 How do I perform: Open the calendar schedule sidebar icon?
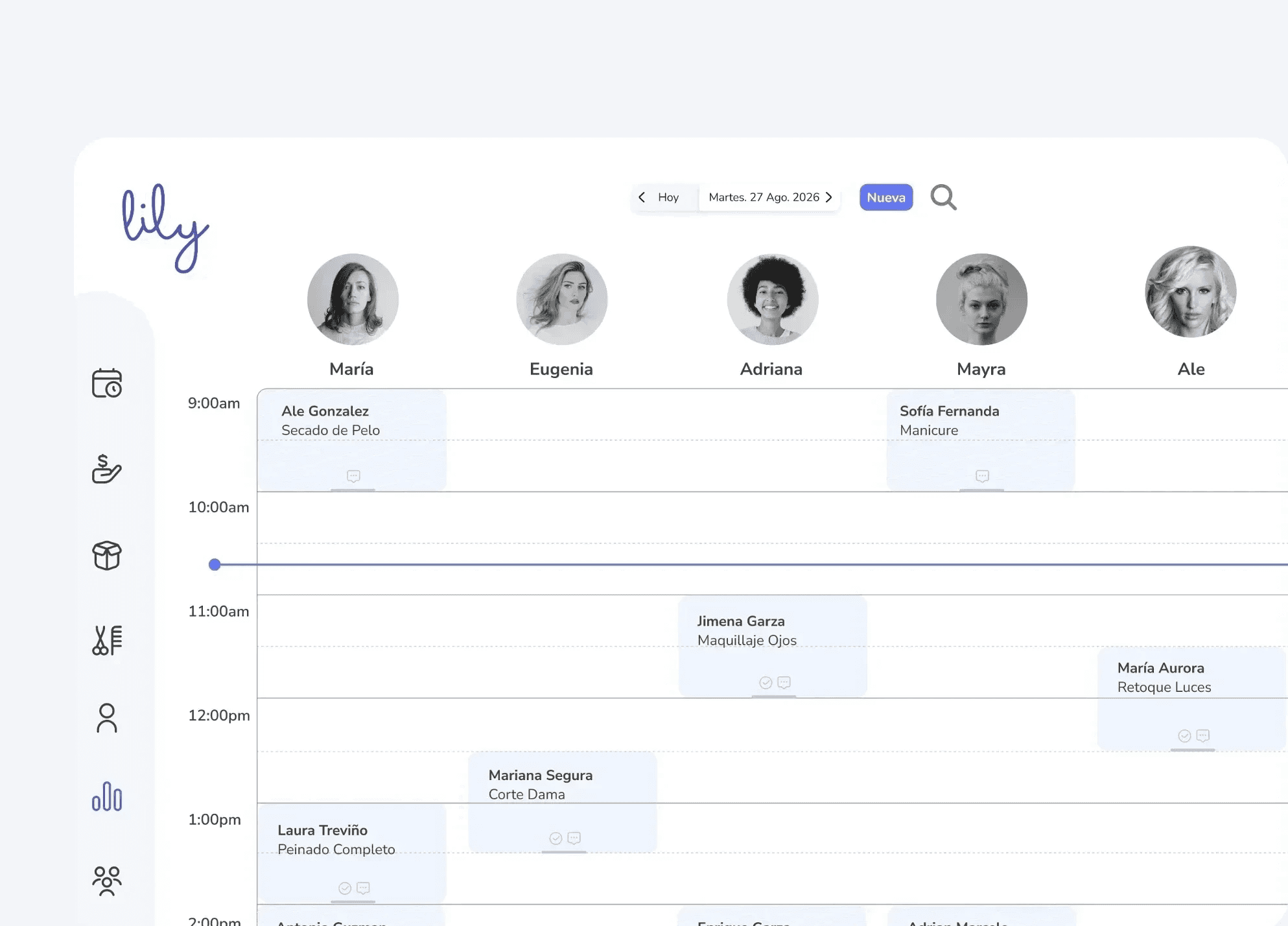[107, 383]
